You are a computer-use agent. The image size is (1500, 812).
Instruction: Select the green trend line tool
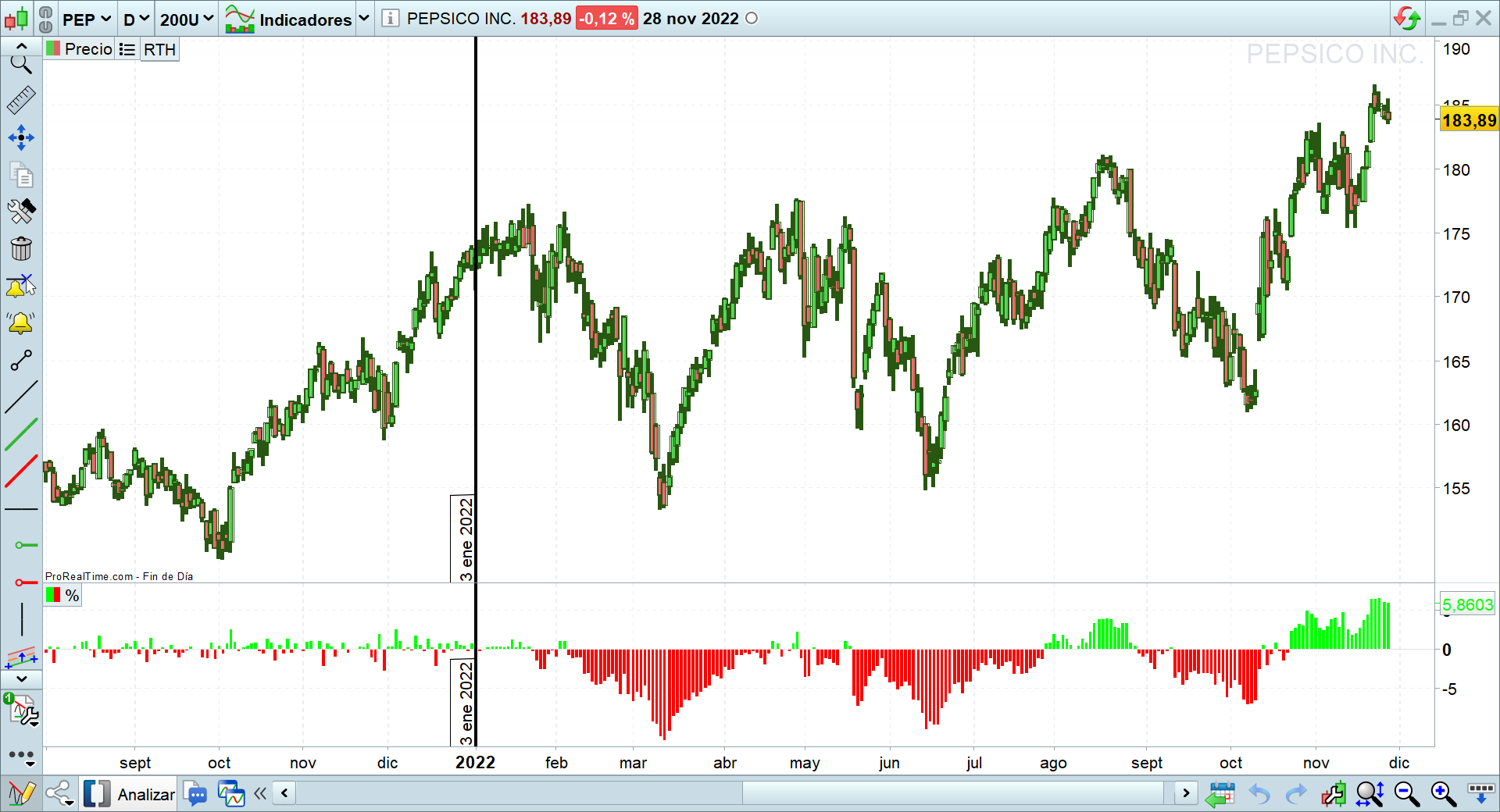tap(21, 434)
